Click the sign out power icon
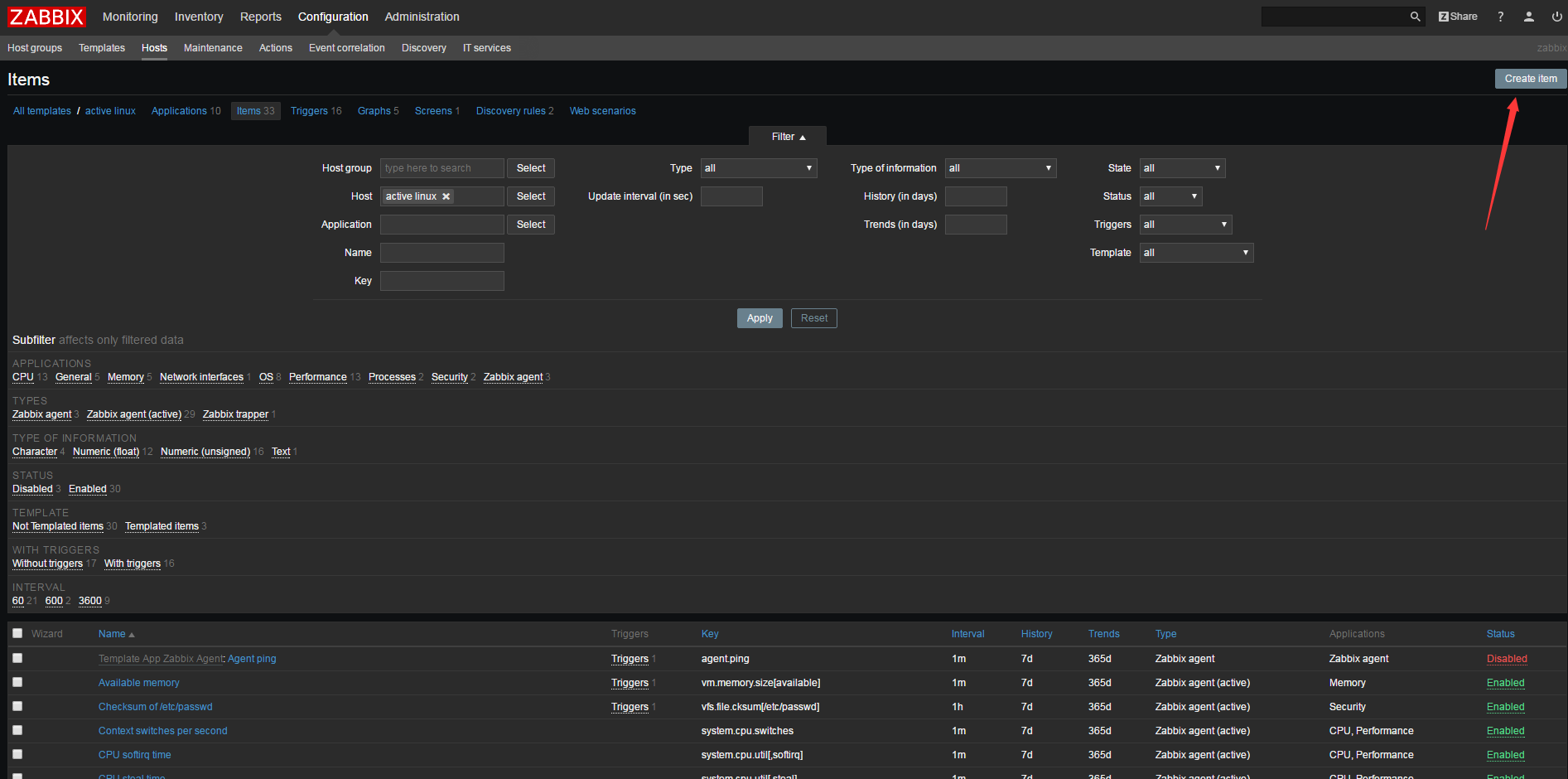This screenshot has height=779, width=1568. click(1556, 17)
